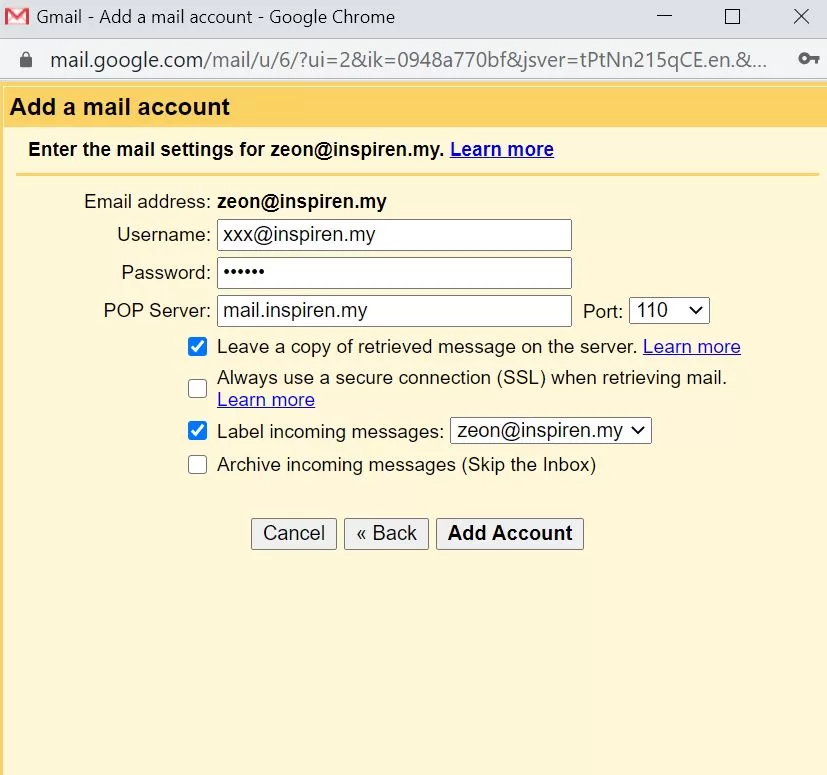The image size is (827, 775).
Task: Click the lock icon in address bar
Action: click(26, 60)
